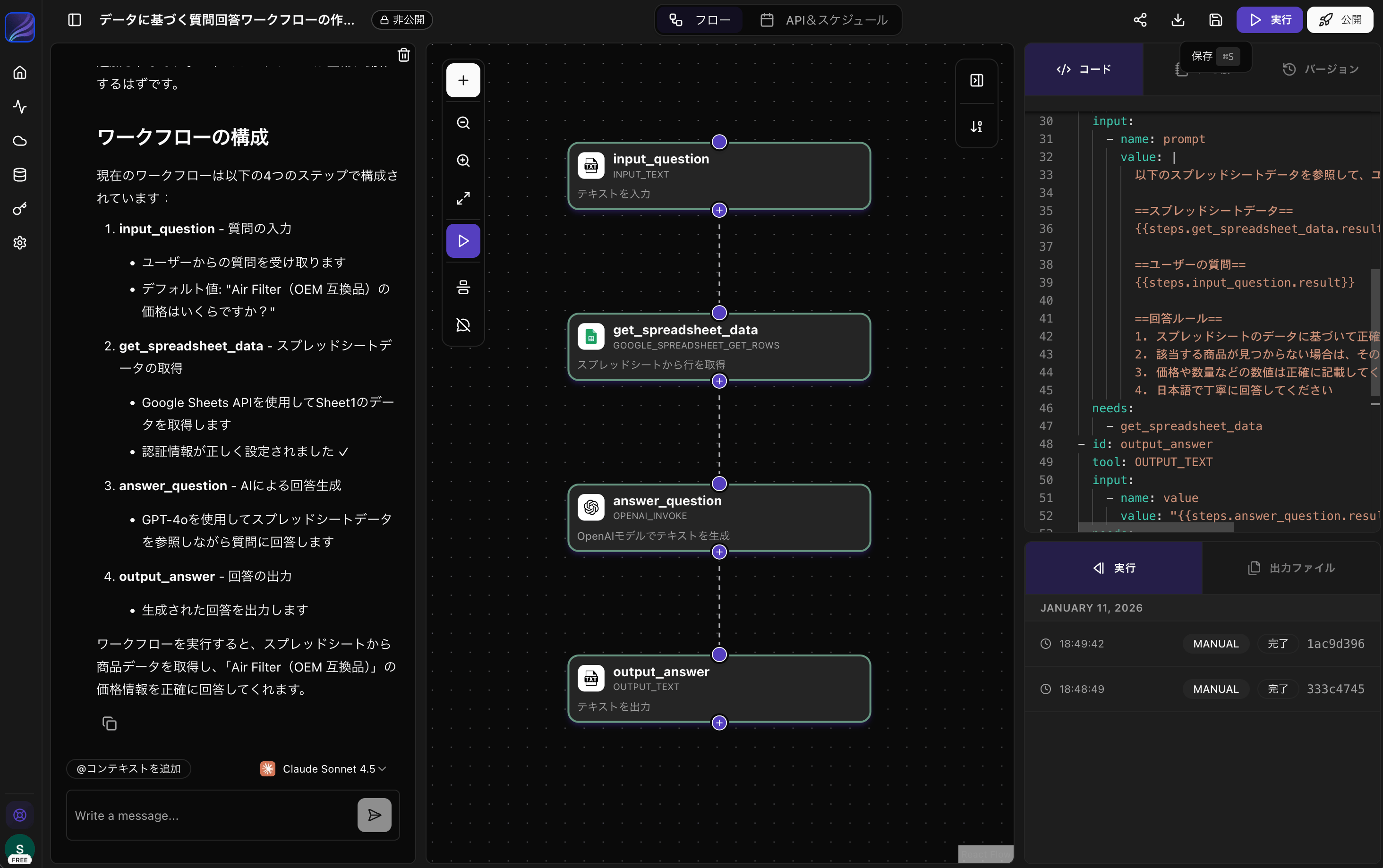Image resolution: width=1383 pixels, height=868 pixels.
Task: Share the workflow via share icon
Action: click(x=1140, y=20)
